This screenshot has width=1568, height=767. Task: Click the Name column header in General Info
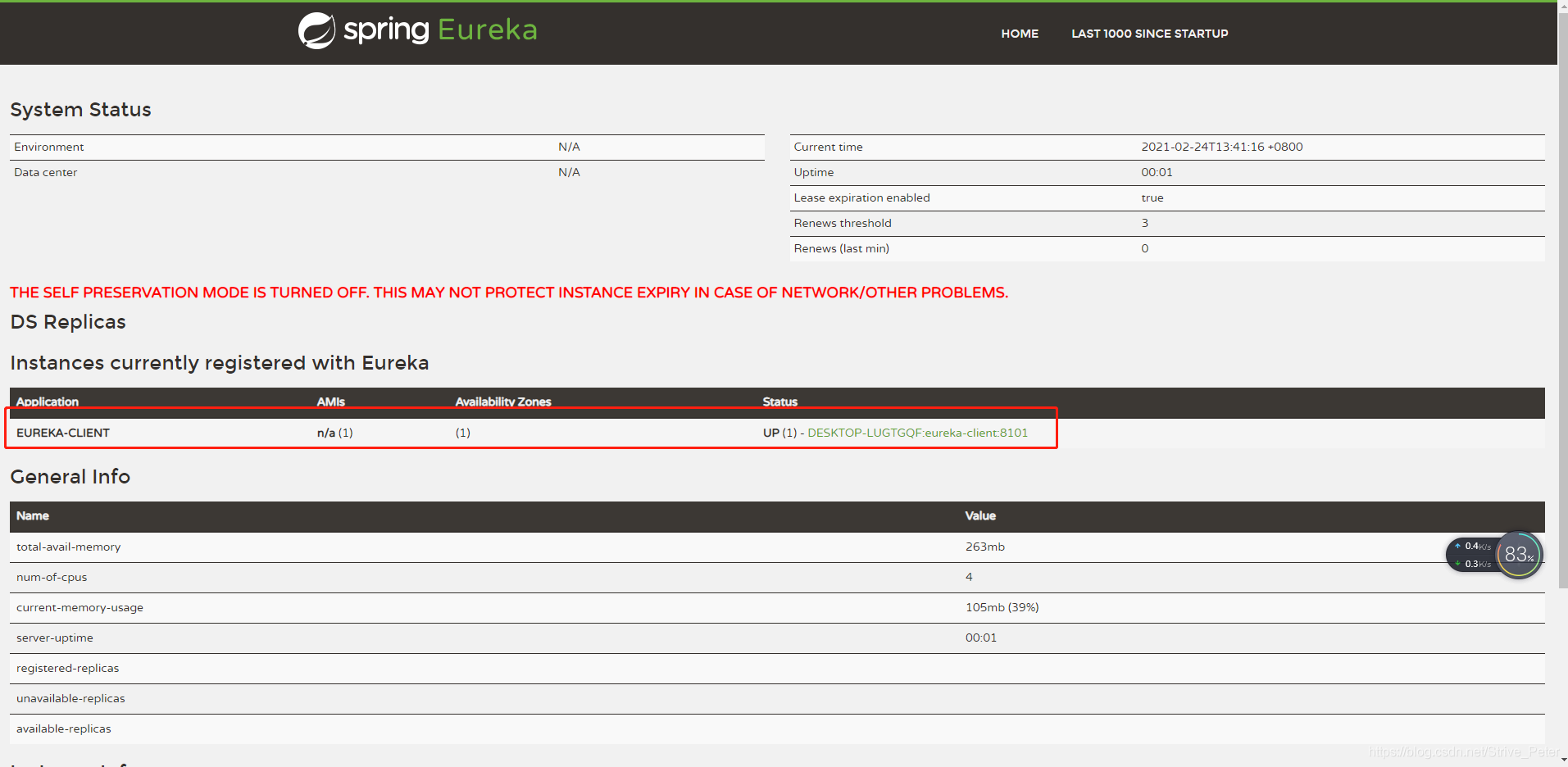[33, 515]
